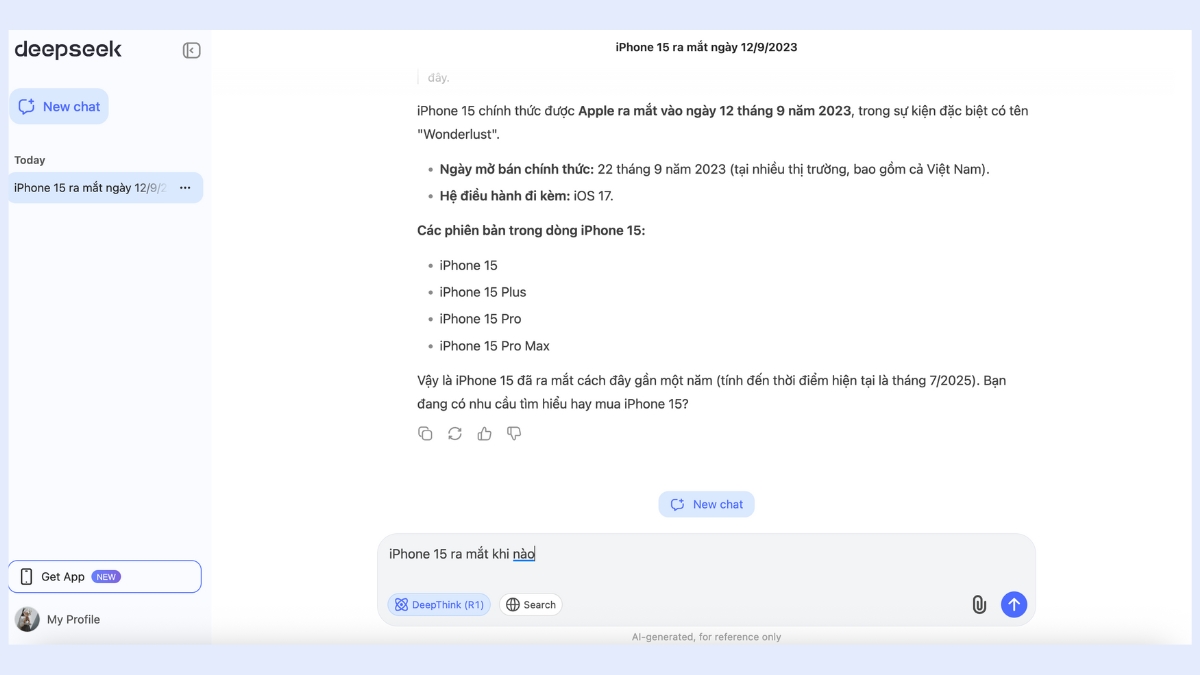Click New chat button below the response

pos(707,505)
